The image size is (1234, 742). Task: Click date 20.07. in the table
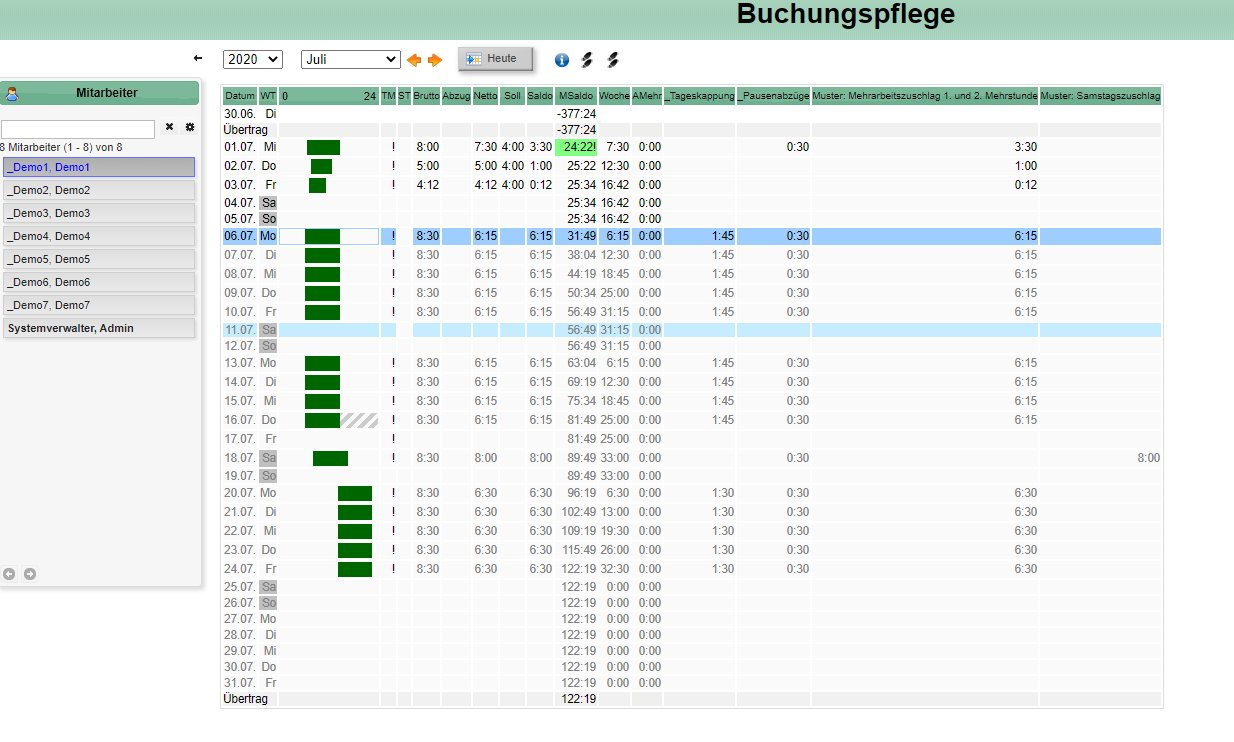click(x=240, y=493)
